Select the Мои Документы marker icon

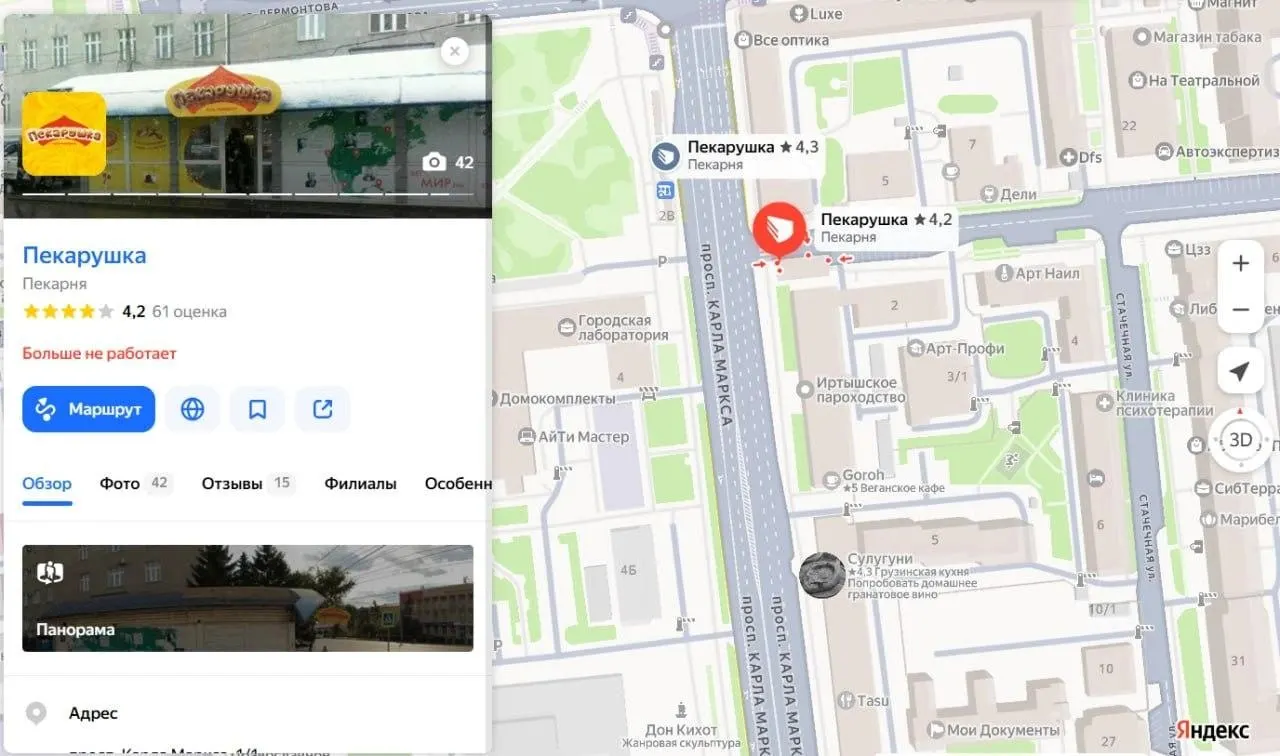click(934, 730)
